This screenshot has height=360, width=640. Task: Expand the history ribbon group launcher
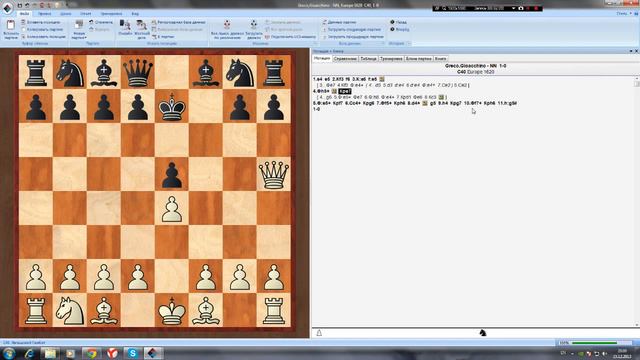pos(409,43)
